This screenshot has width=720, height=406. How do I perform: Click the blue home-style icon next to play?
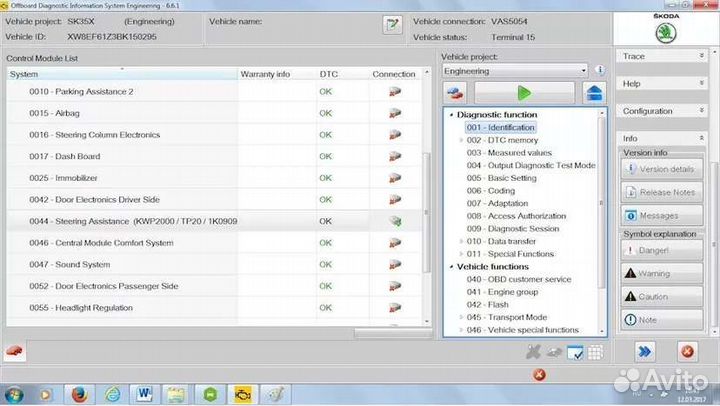(x=594, y=93)
